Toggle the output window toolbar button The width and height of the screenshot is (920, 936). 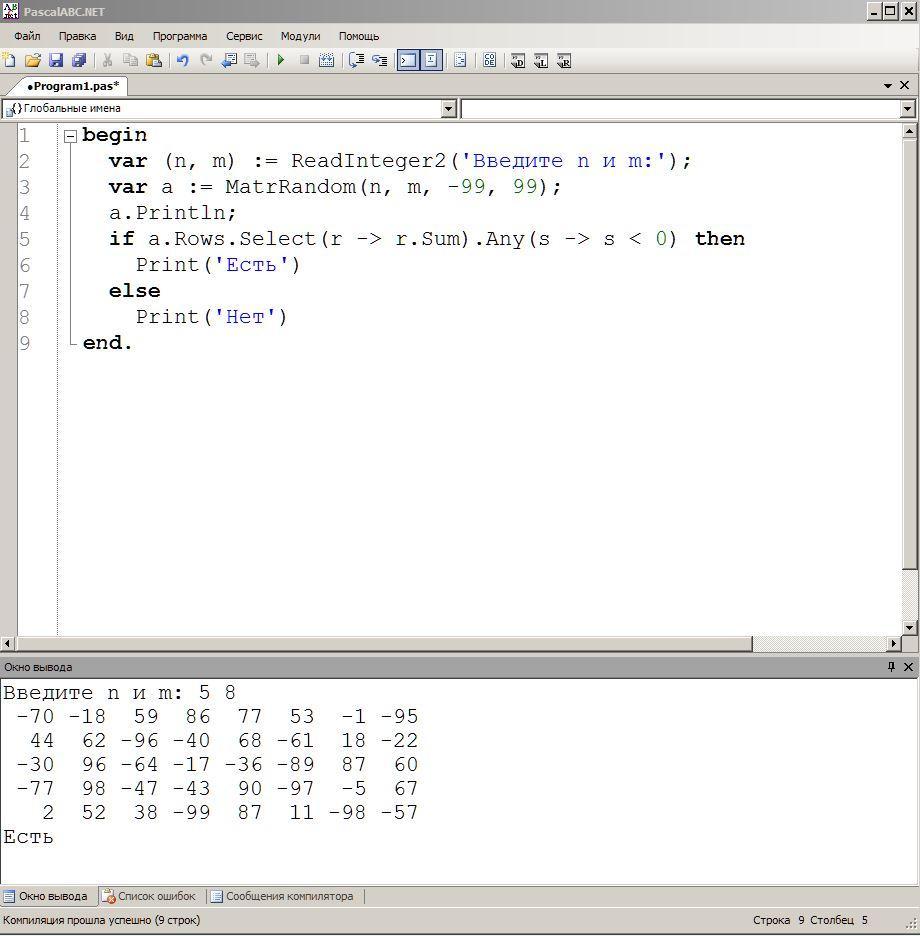(408, 60)
